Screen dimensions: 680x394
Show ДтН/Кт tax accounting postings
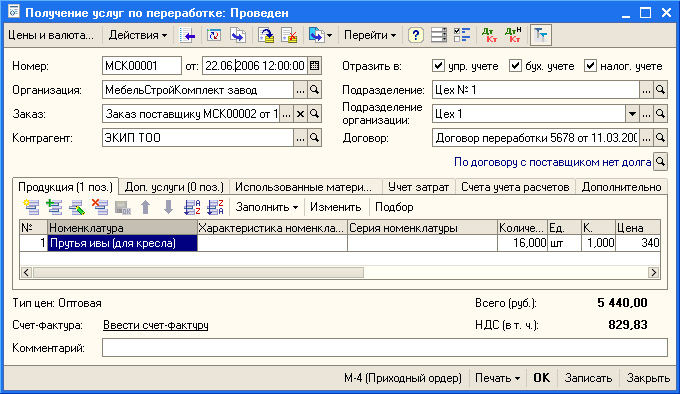513,35
